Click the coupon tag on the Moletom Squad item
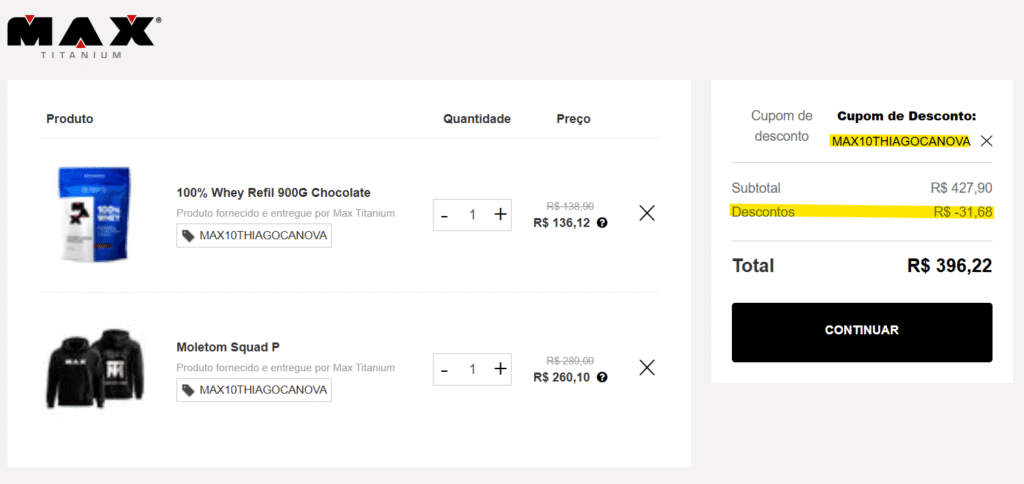This screenshot has width=1024, height=484. coord(254,389)
